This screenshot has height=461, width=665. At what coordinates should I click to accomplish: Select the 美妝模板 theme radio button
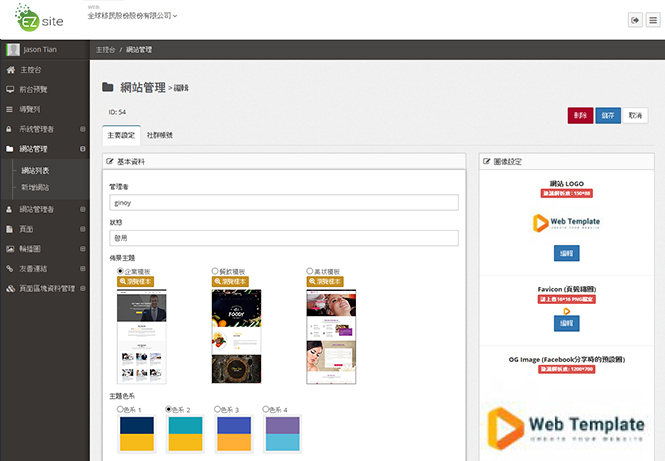[x=310, y=271]
